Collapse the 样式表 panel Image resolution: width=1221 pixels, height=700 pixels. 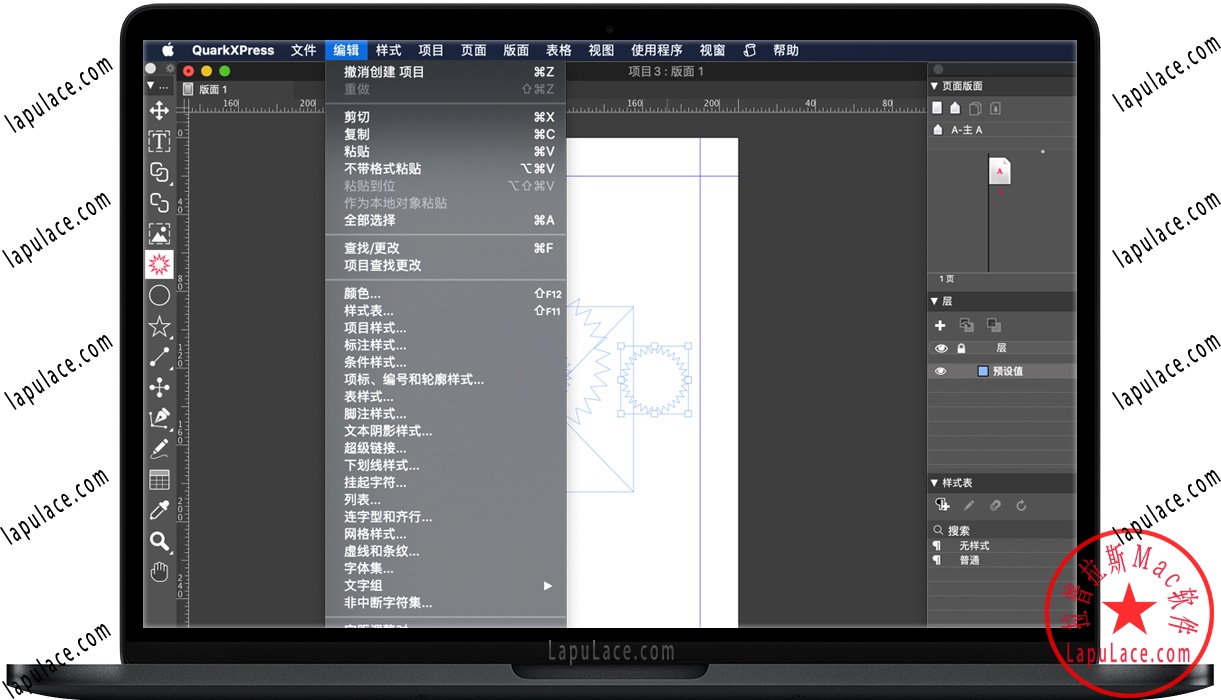coord(934,482)
